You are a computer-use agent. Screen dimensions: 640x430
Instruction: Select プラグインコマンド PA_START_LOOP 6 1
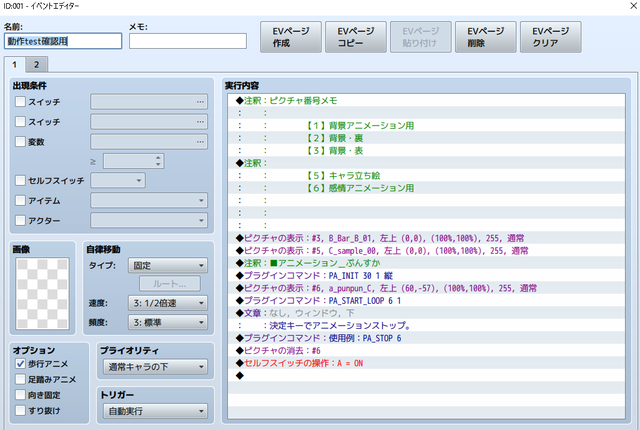(x=426, y=301)
